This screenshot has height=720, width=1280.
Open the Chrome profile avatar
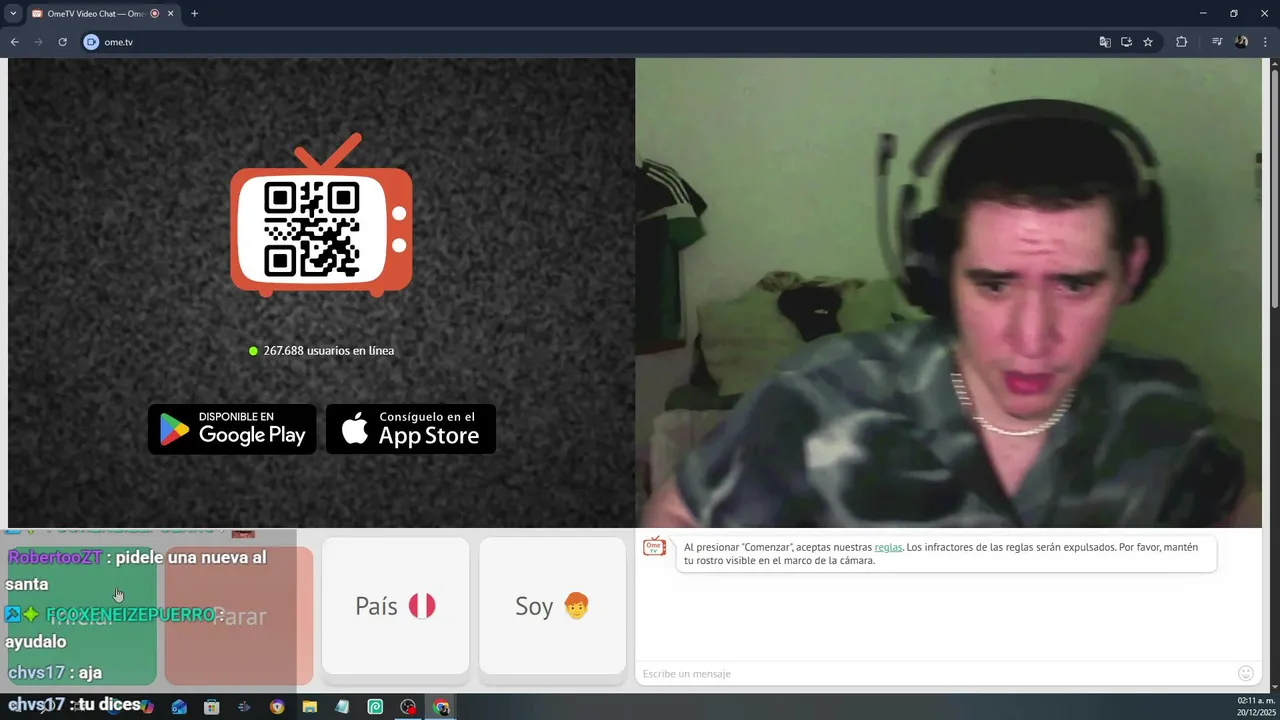[x=1241, y=42]
